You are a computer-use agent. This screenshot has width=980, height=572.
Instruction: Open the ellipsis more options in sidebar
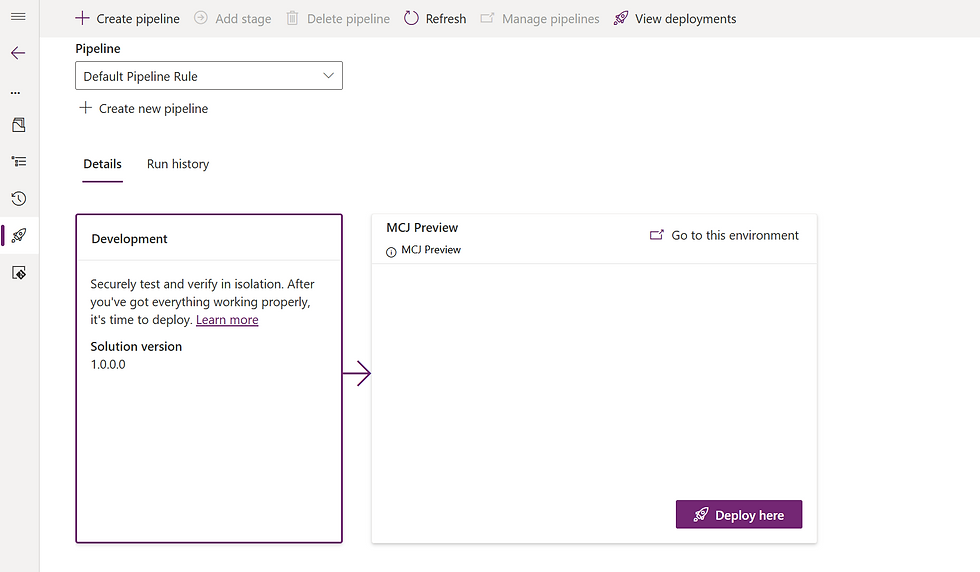(16, 93)
